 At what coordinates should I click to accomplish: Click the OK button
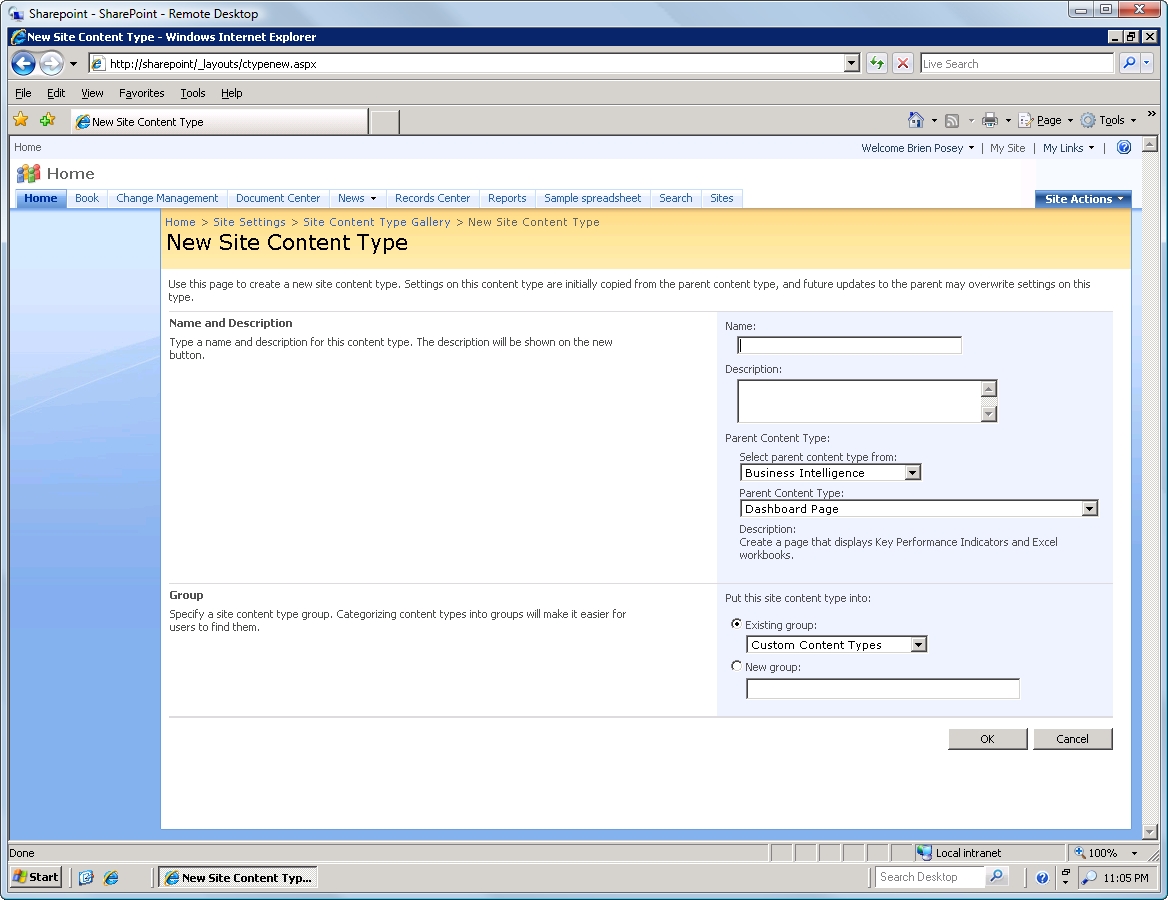[987, 739]
